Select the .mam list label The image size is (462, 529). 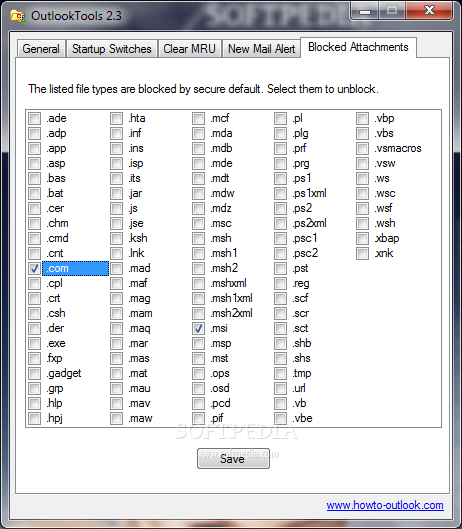click(140, 313)
